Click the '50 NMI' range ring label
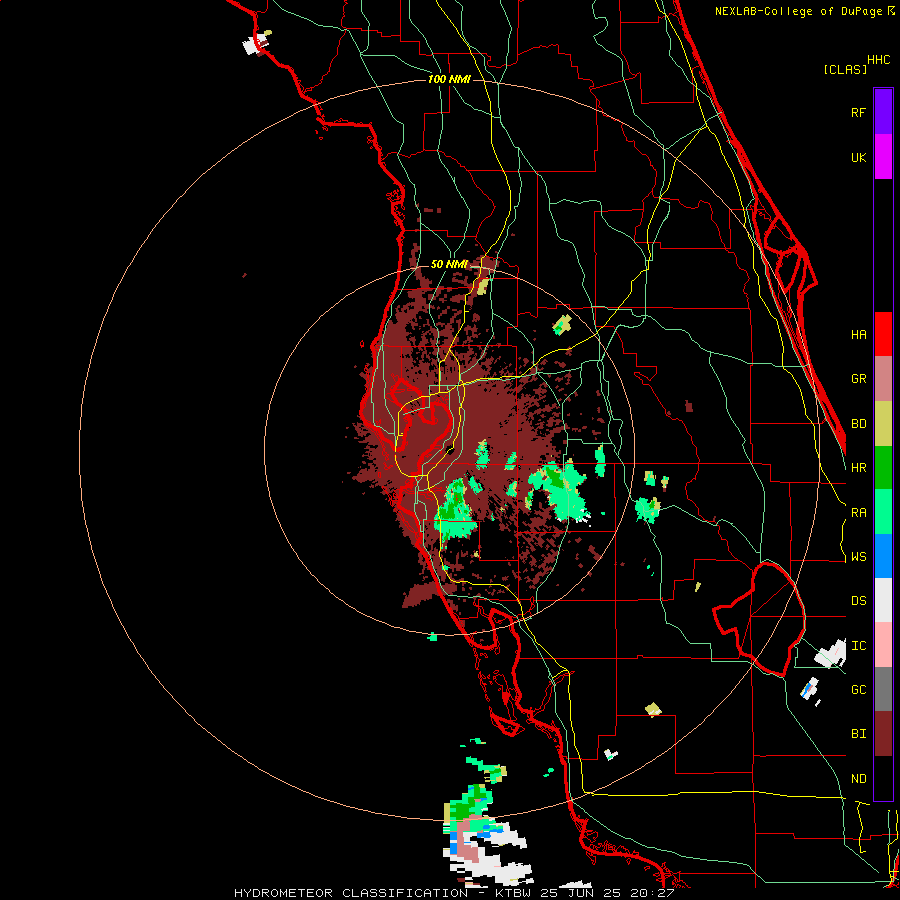Image resolution: width=900 pixels, height=900 pixels. click(449, 264)
